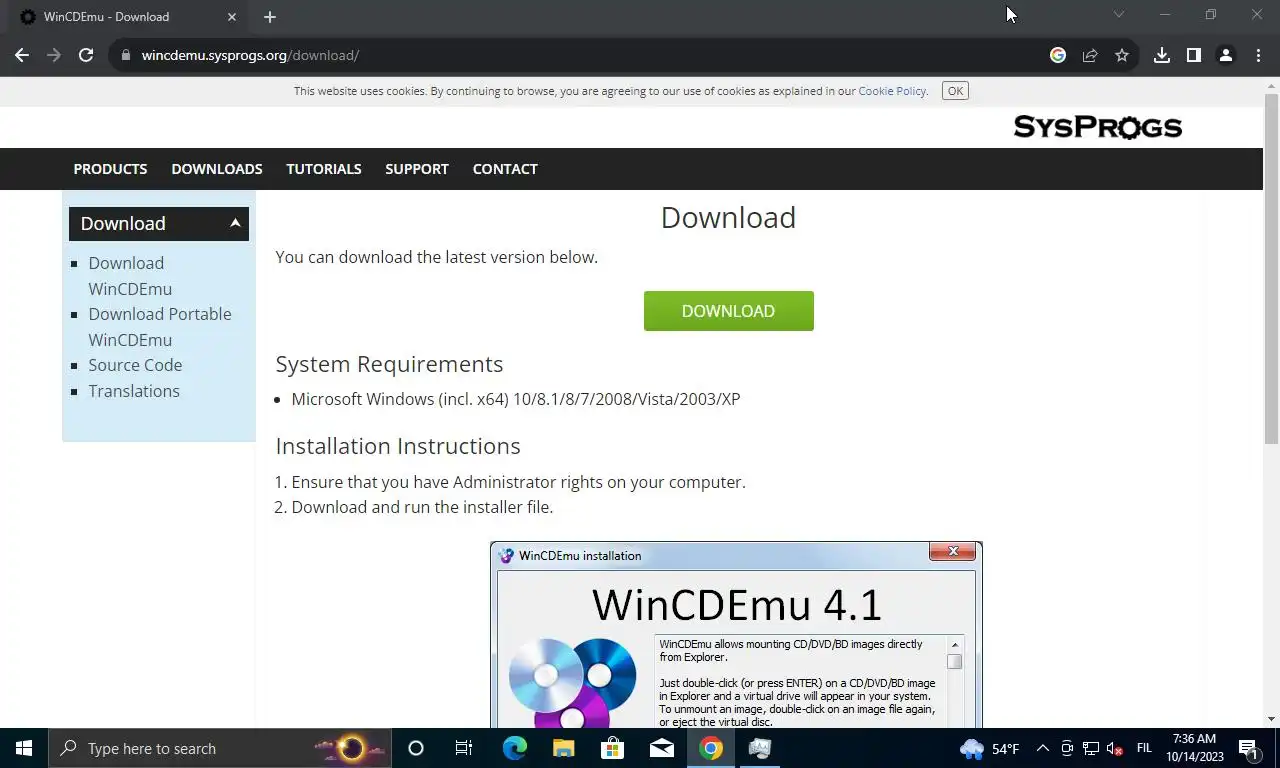Open the PRODUCTS menu

coord(110,169)
